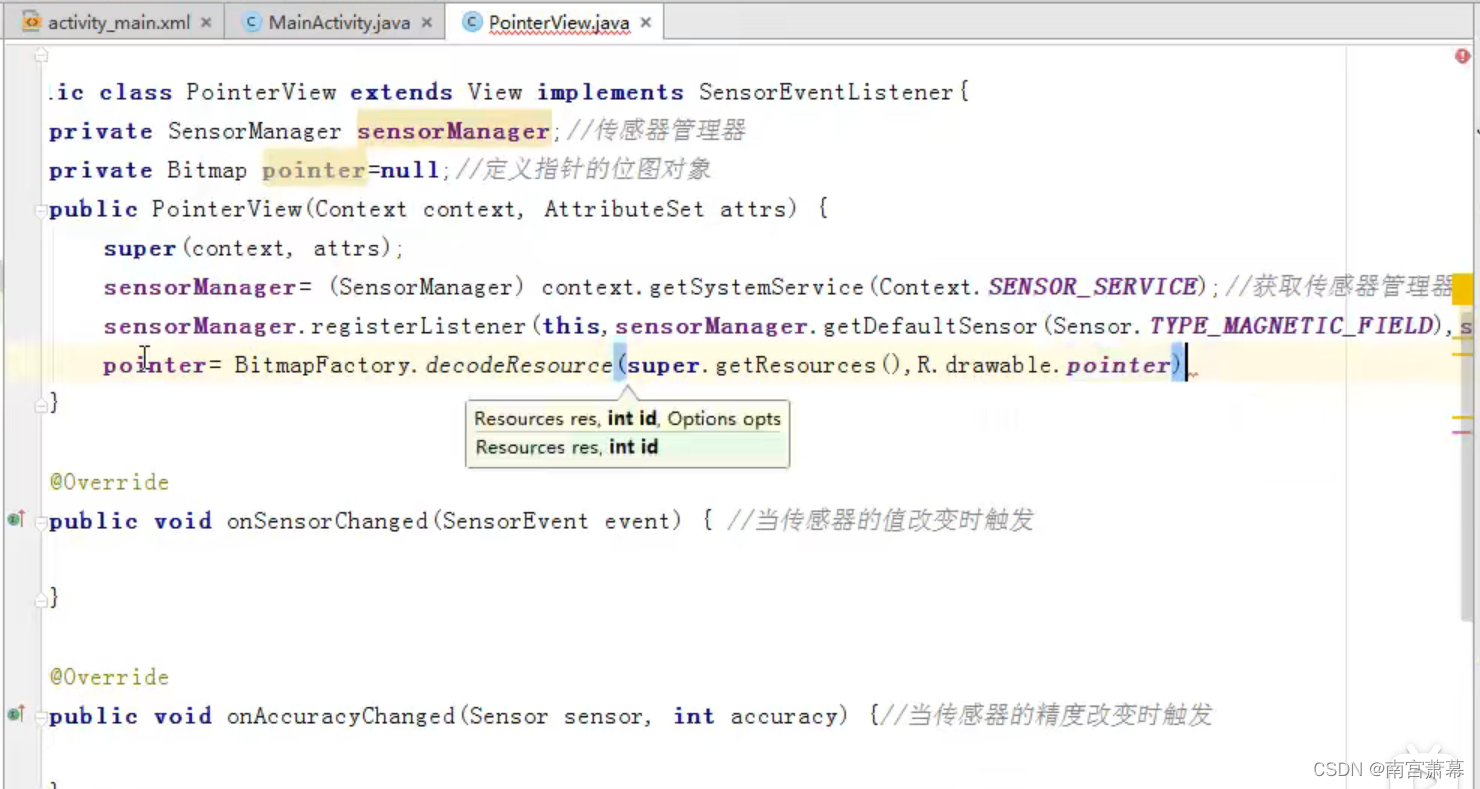Click the pink mark at the bottom of the error stripe
This screenshot has width=1480, height=789.
click(1461, 432)
